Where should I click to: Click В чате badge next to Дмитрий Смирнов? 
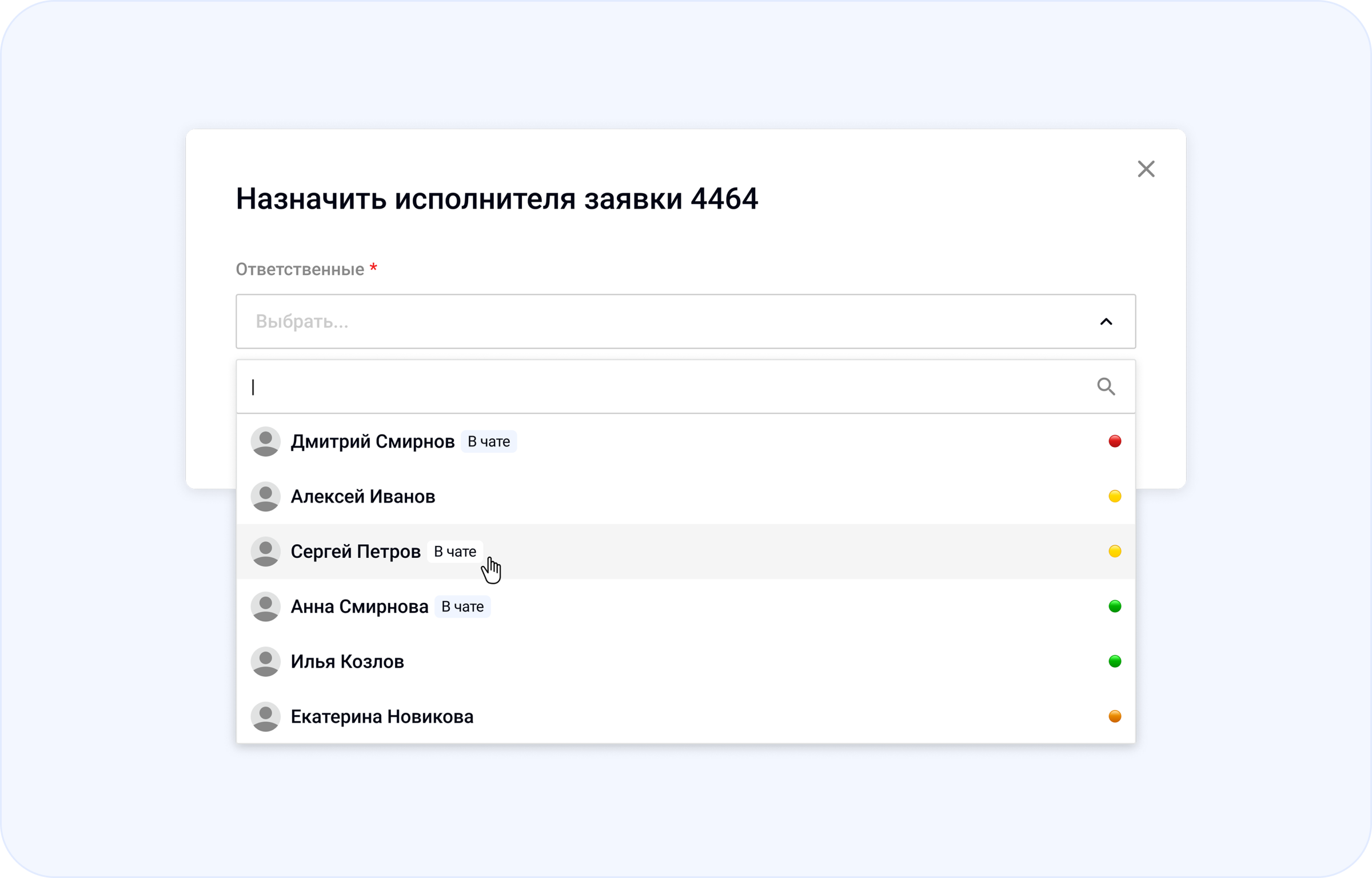coord(489,441)
